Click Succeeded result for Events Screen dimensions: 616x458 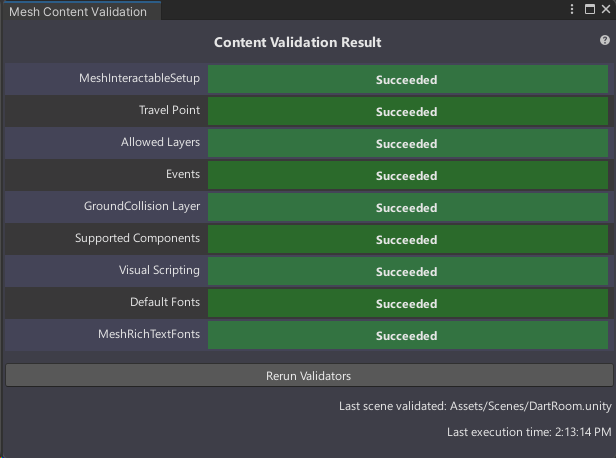coord(408,176)
